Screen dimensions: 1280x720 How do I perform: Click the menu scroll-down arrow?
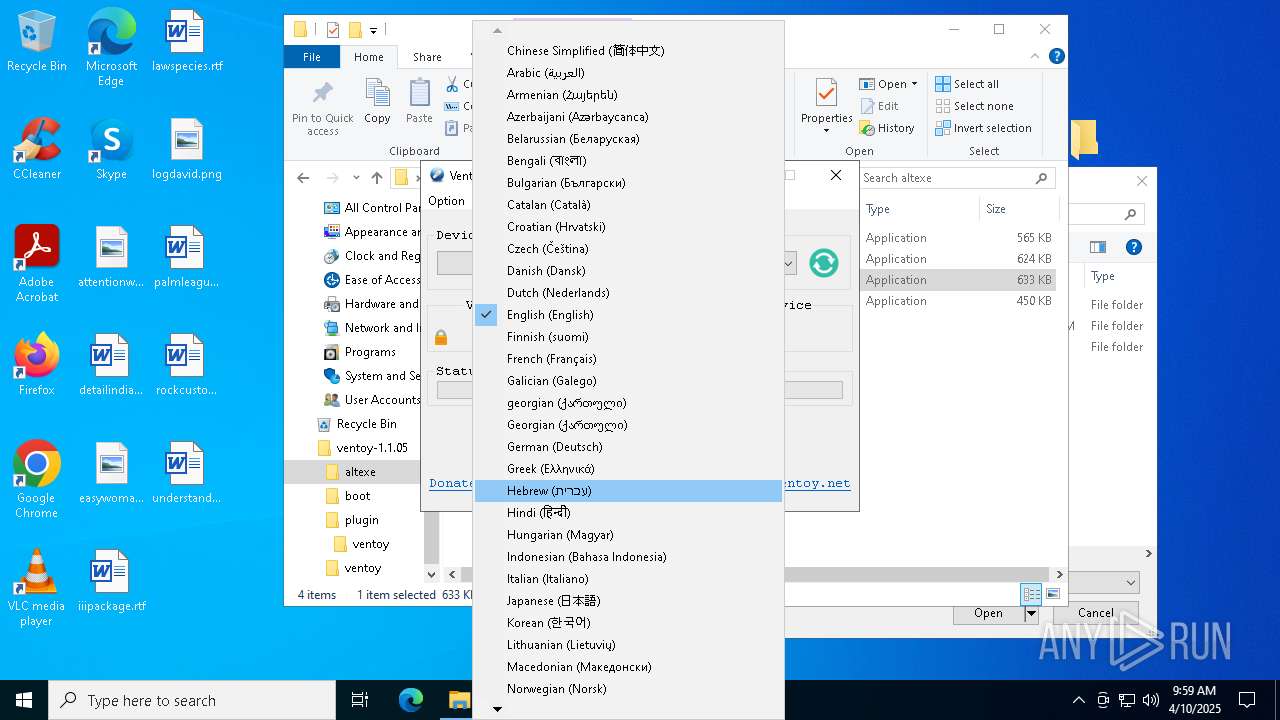tap(497, 709)
